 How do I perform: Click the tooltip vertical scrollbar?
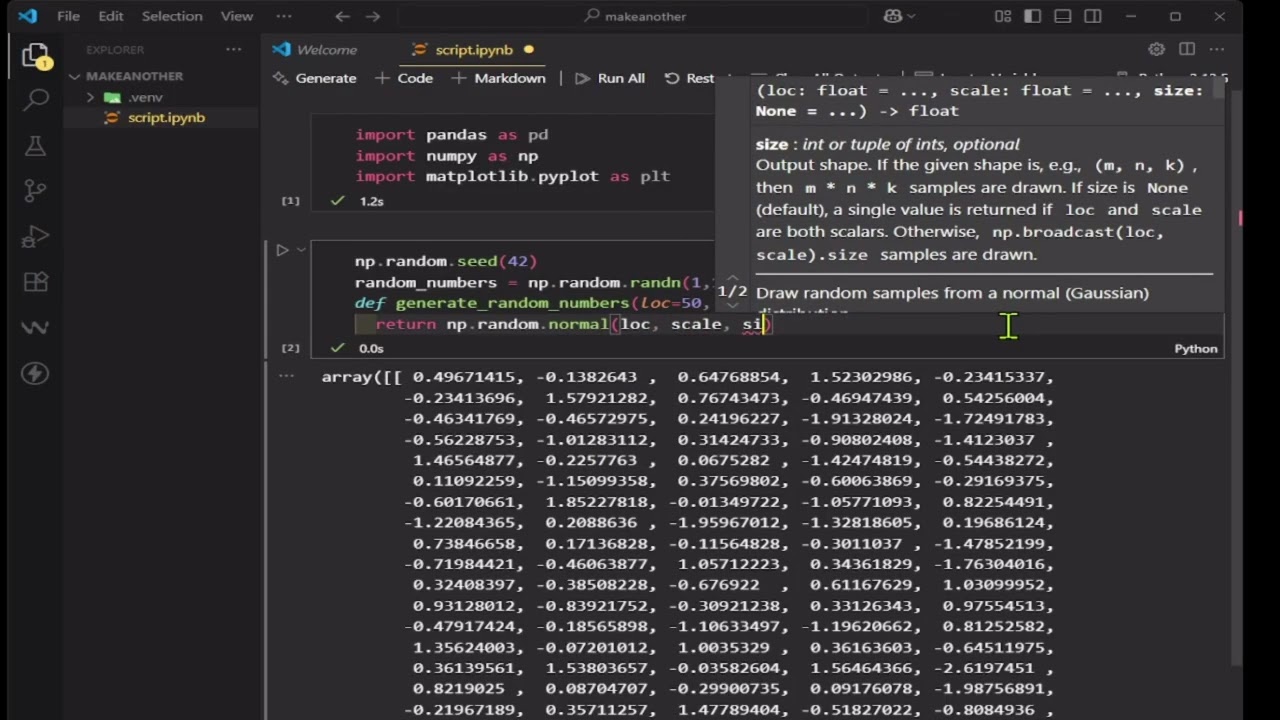[x=1218, y=89]
